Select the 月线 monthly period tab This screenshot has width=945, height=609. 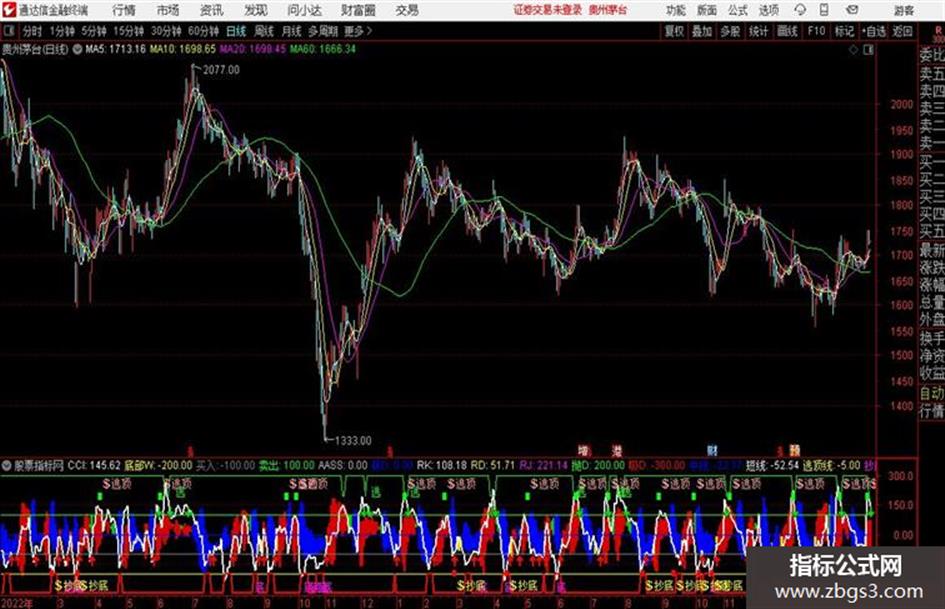(292, 31)
